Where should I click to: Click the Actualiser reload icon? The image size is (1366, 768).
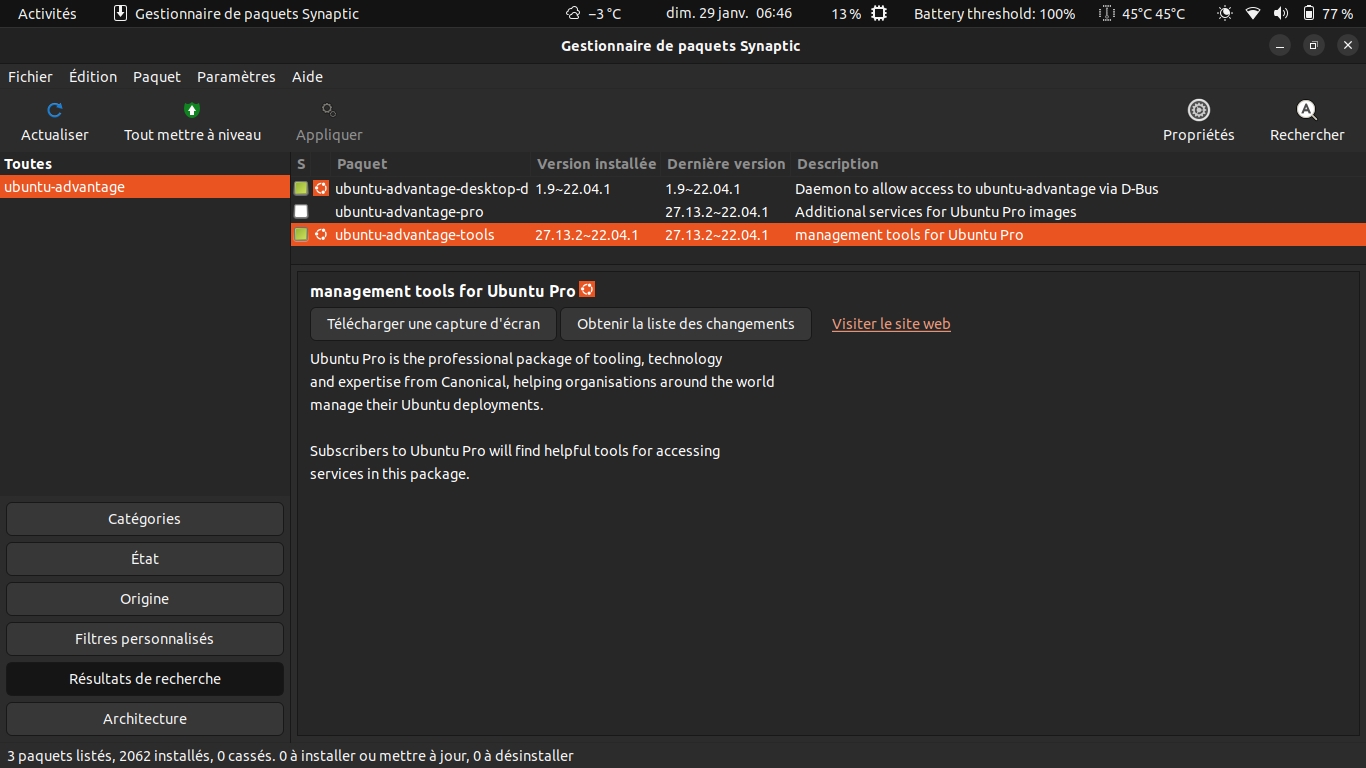tap(55, 110)
